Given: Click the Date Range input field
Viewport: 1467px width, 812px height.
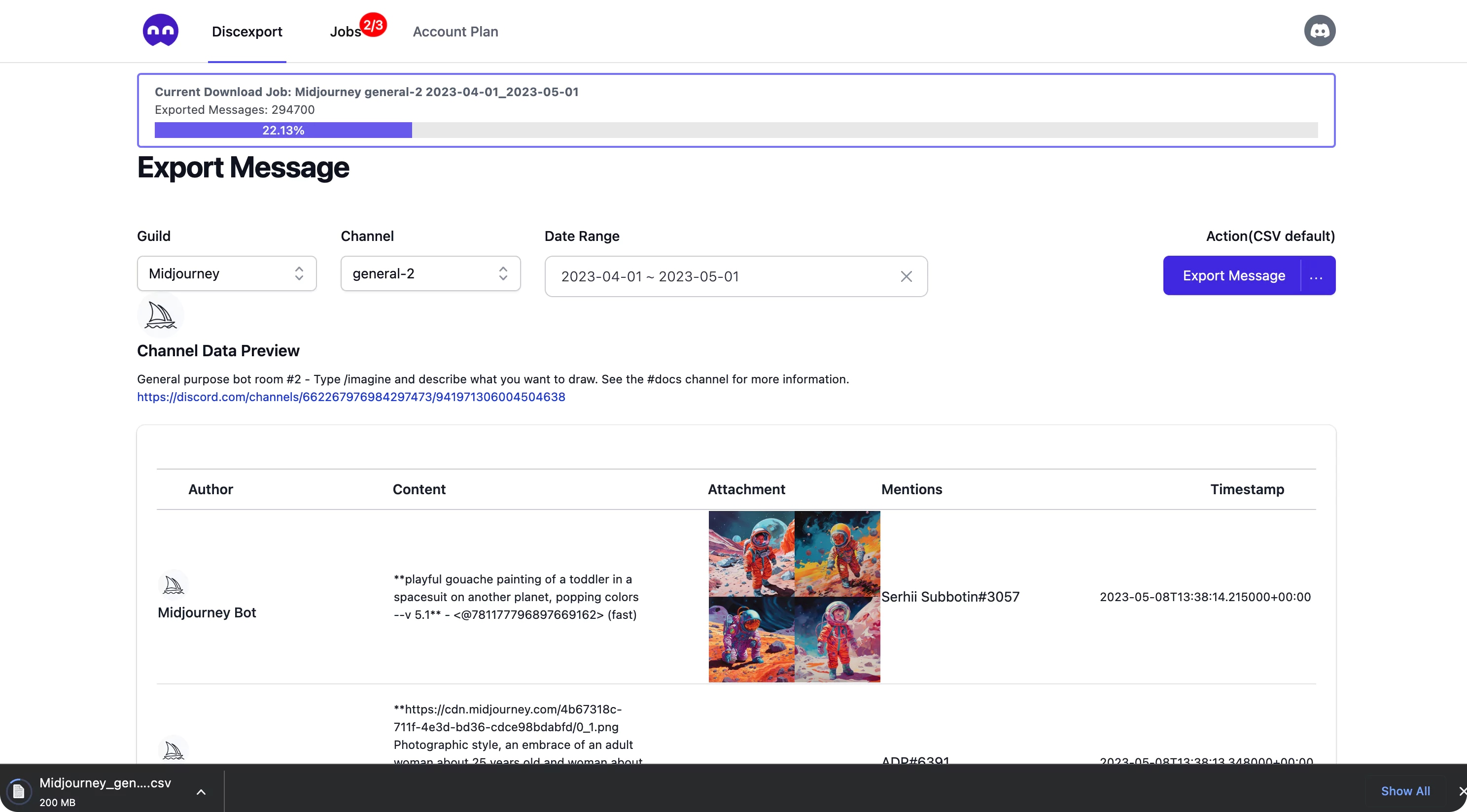Looking at the screenshot, I should coord(718,277).
